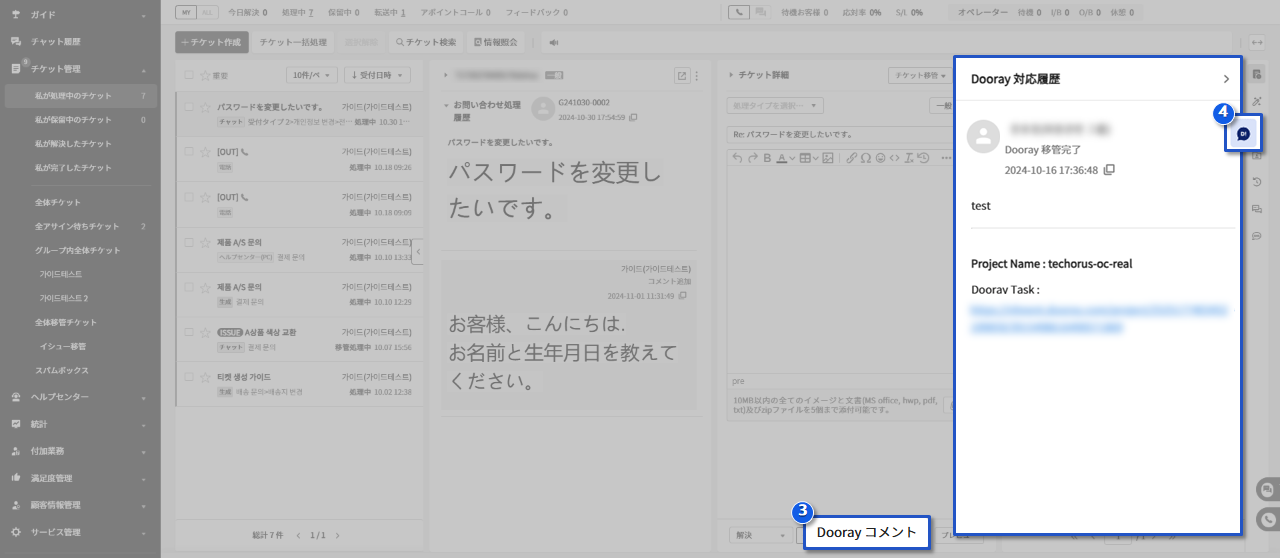The height and width of the screenshot is (559, 1280).
Task: Open the 10件 per page dropdown
Action: pyautogui.click(x=311, y=75)
